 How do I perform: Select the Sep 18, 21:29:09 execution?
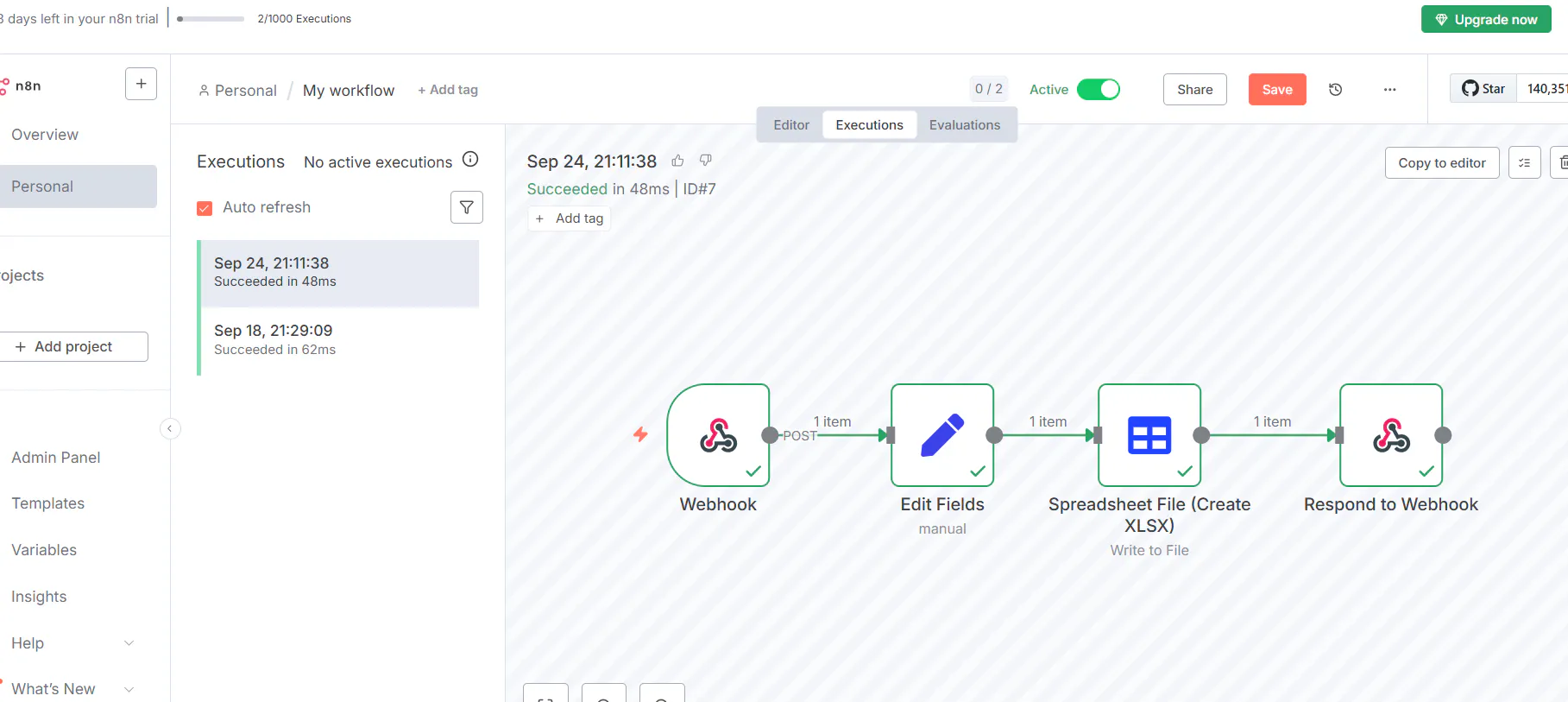[x=338, y=340]
